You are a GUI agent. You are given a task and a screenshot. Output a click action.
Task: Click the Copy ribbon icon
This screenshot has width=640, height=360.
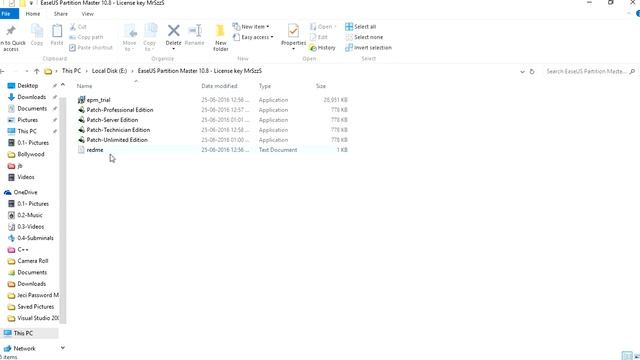(37, 31)
